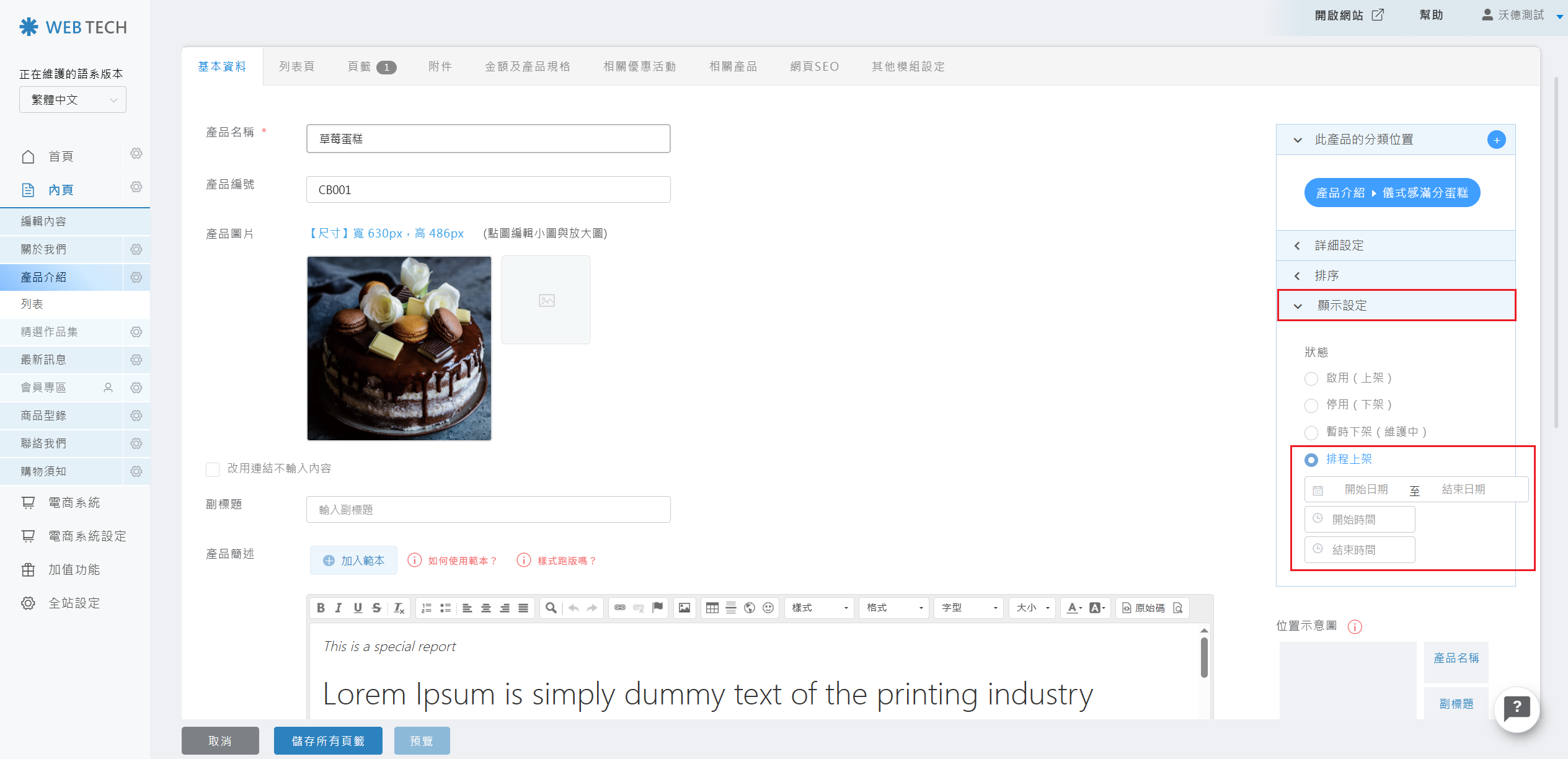Open the emoji smiley picker
The height and width of the screenshot is (759, 1568).
click(768, 608)
